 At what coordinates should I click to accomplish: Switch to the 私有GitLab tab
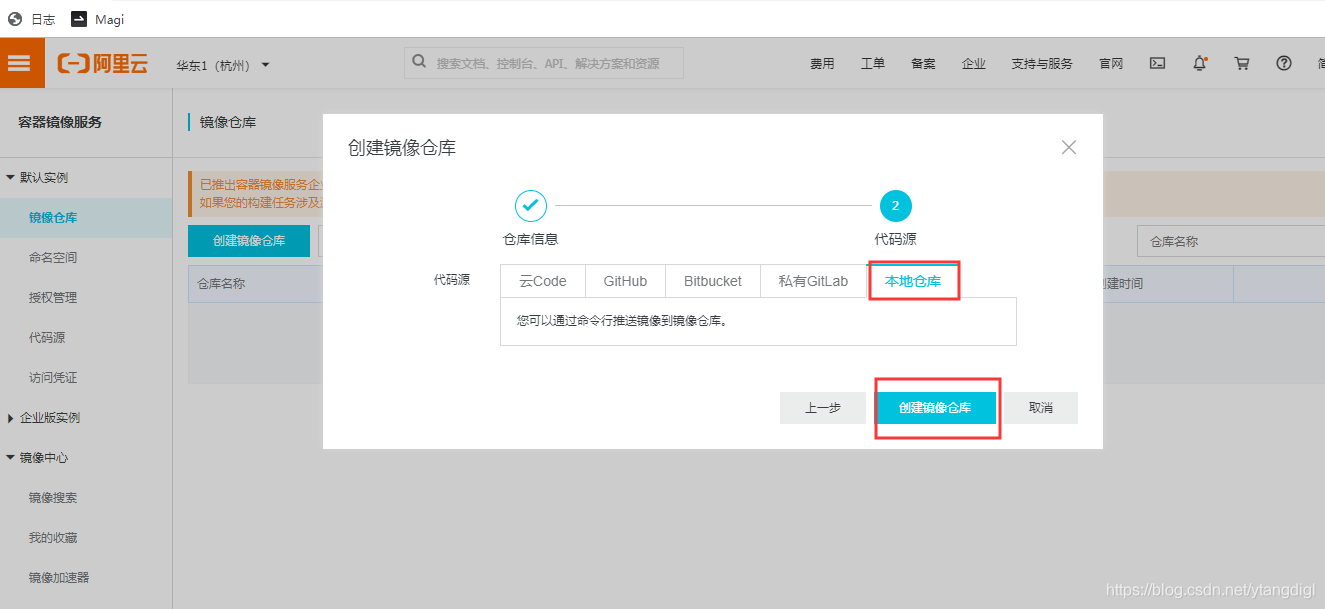[x=813, y=281]
